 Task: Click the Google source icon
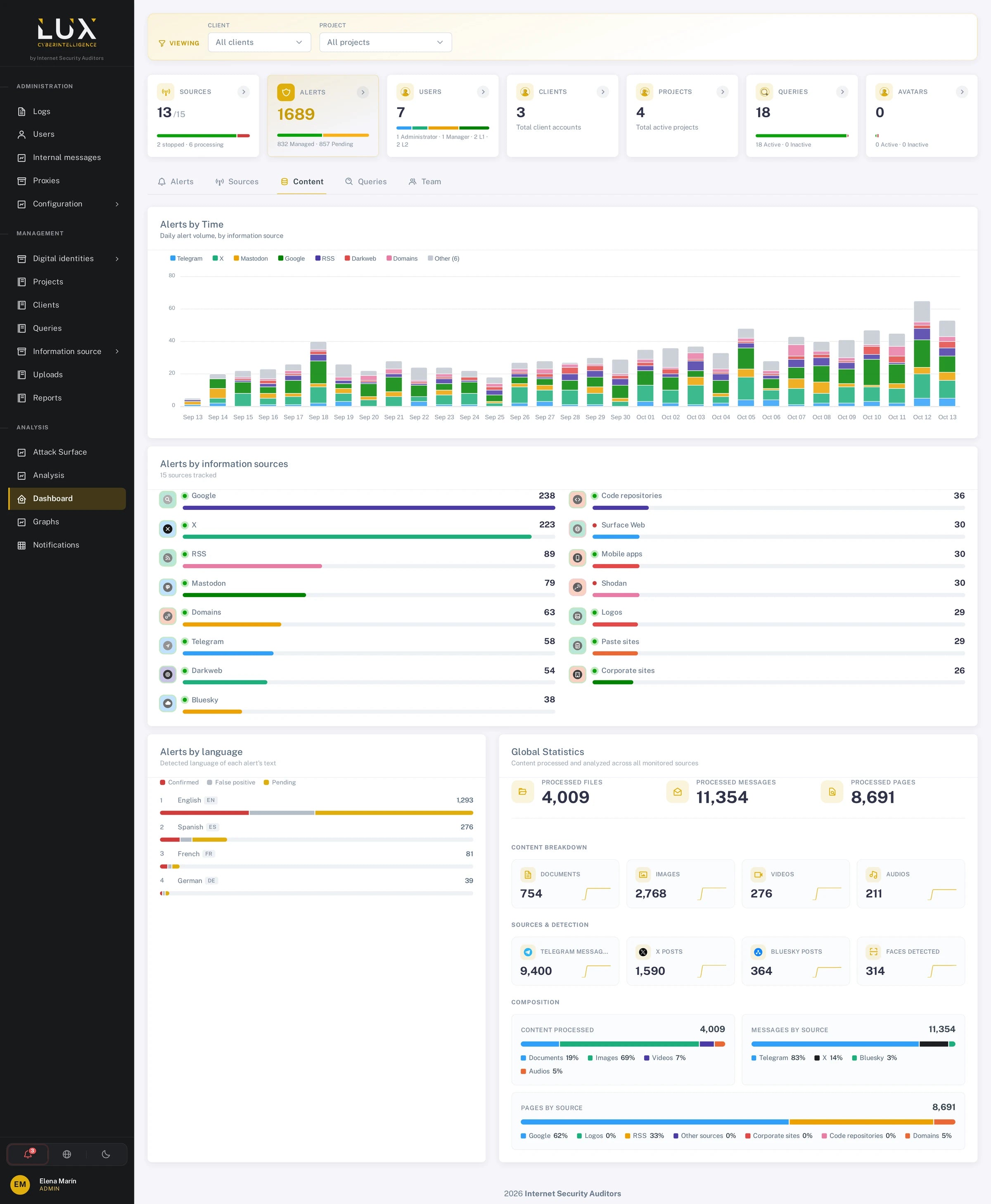click(168, 500)
